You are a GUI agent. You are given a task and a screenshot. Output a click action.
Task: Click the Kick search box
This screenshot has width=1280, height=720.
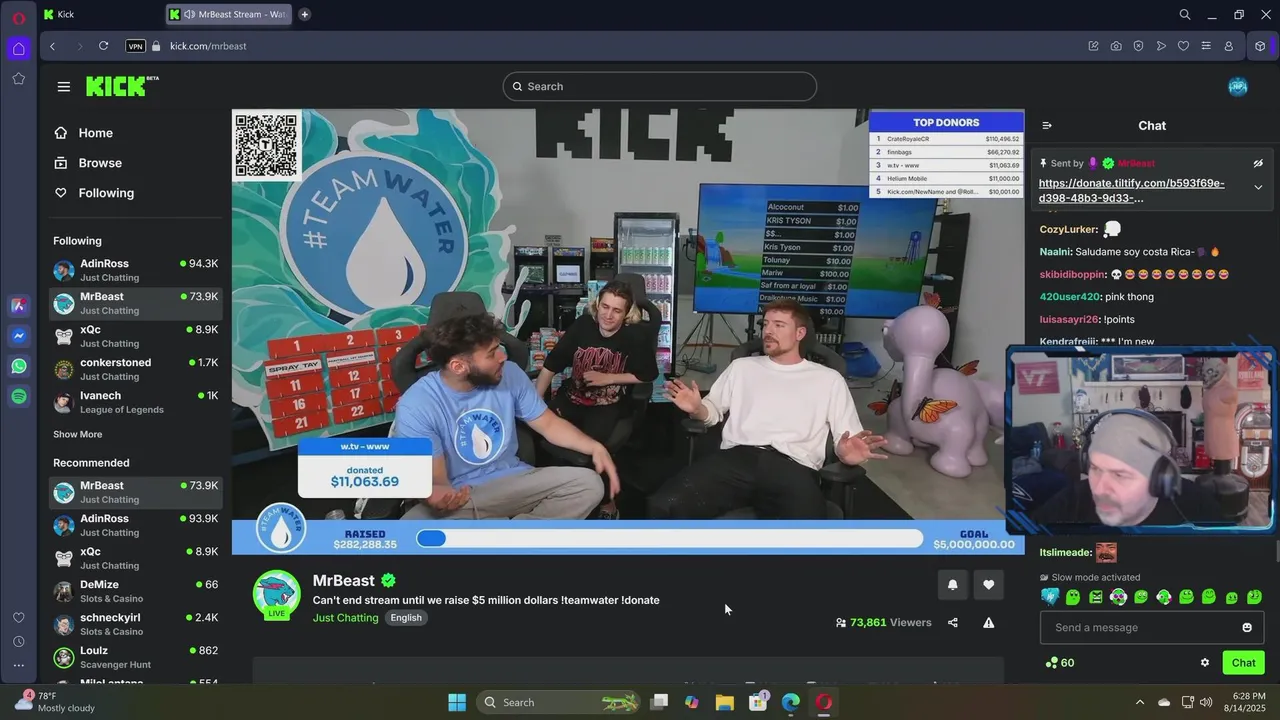659,86
